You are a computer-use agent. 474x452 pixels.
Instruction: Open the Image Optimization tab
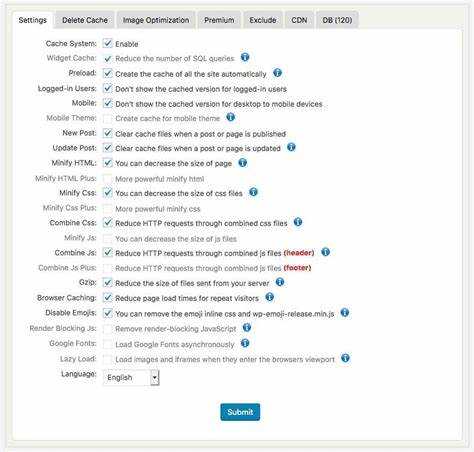tap(156, 20)
